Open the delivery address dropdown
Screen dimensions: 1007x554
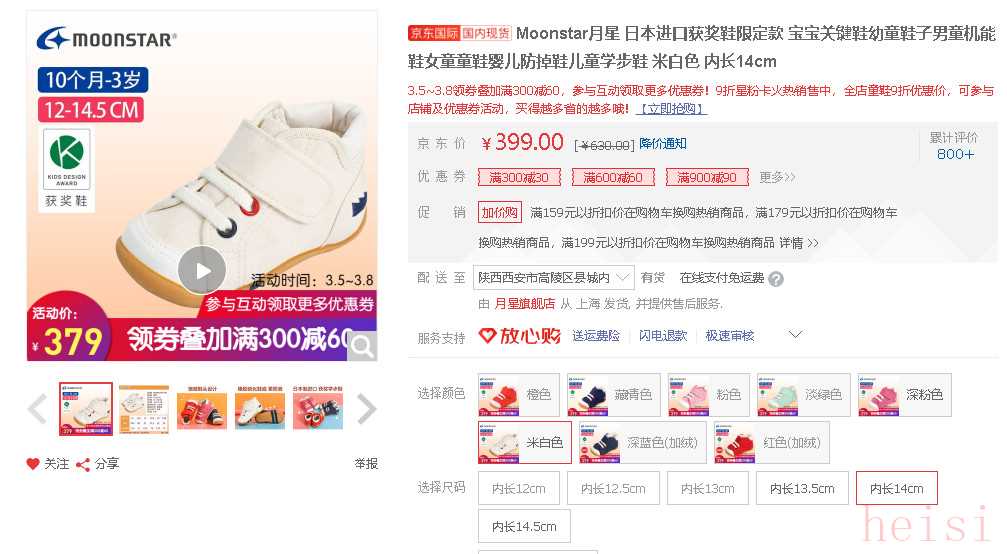pos(554,278)
